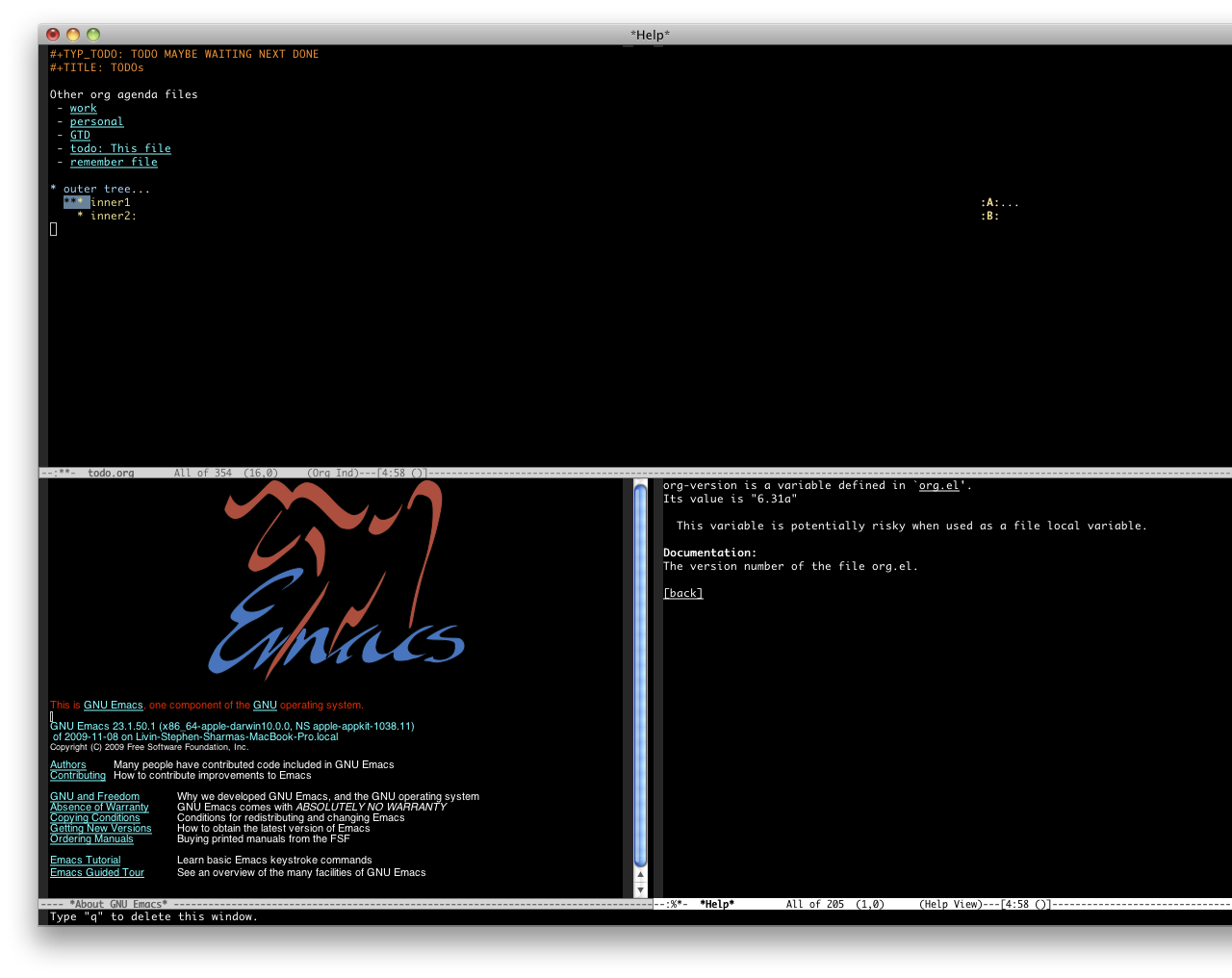Screen dimensions: 1232x978
Task: Open the "Ordering Manuals" link
Action: [x=91, y=838]
